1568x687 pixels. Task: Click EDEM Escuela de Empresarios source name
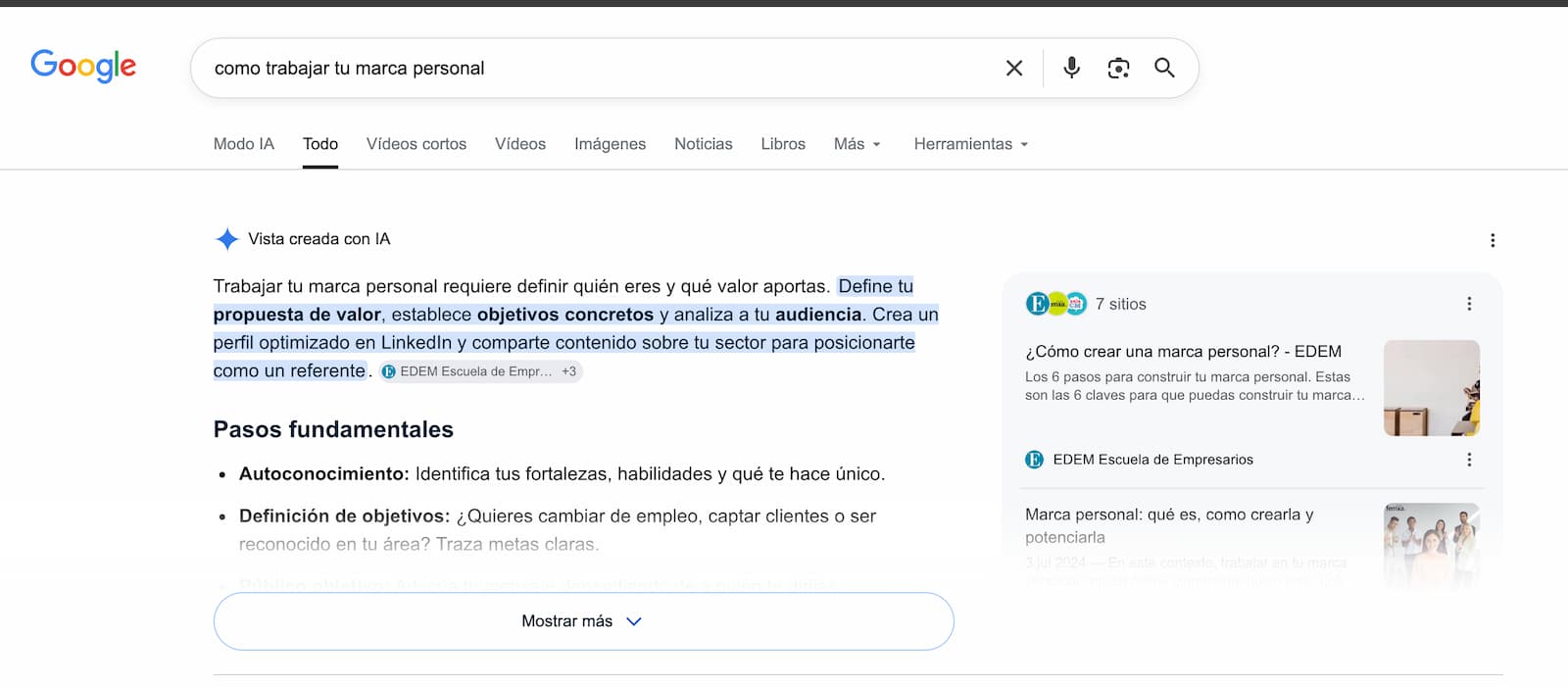(x=1152, y=460)
